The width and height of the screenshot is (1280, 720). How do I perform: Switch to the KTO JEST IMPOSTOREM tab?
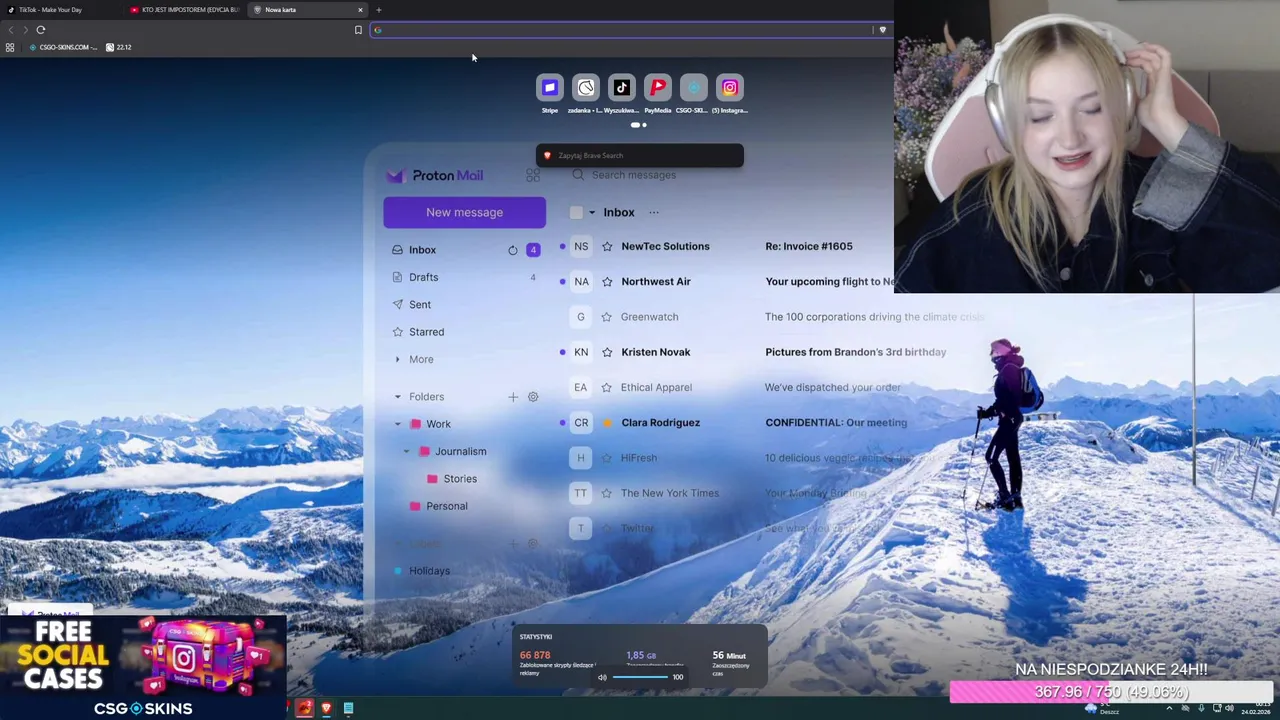[x=185, y=10]
